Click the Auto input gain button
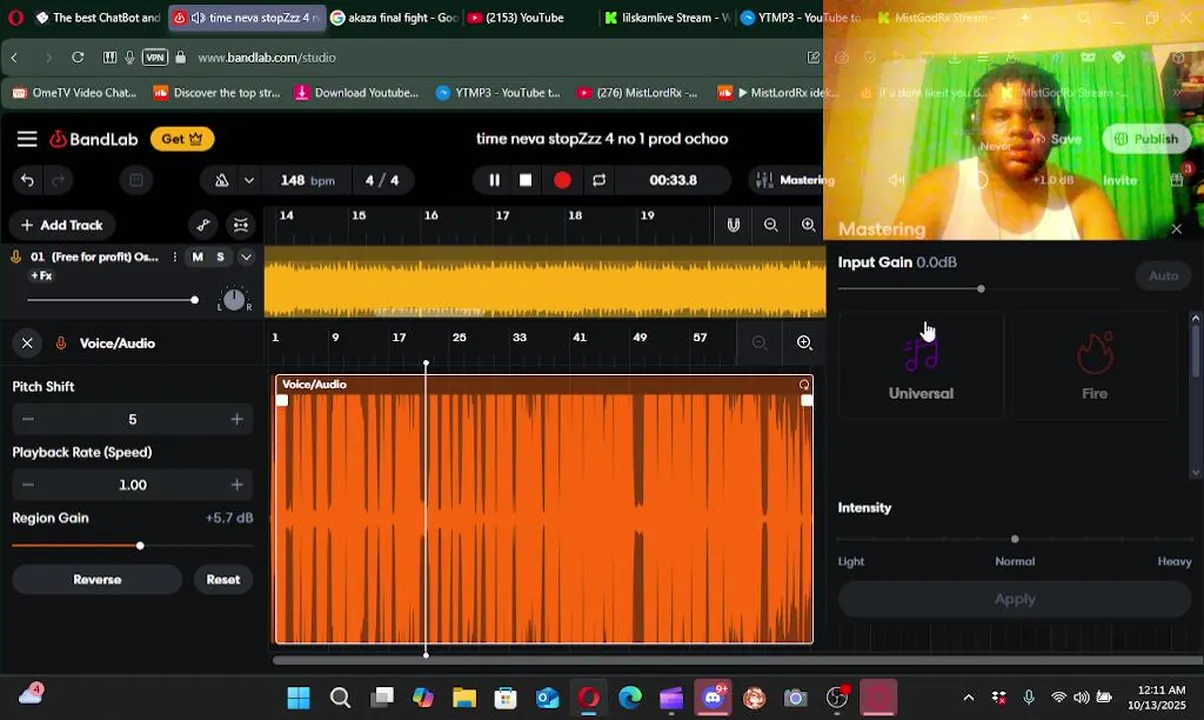The height and width of the screenshot is (720, 1204). pyautogui.click(x=1163, y=276)
